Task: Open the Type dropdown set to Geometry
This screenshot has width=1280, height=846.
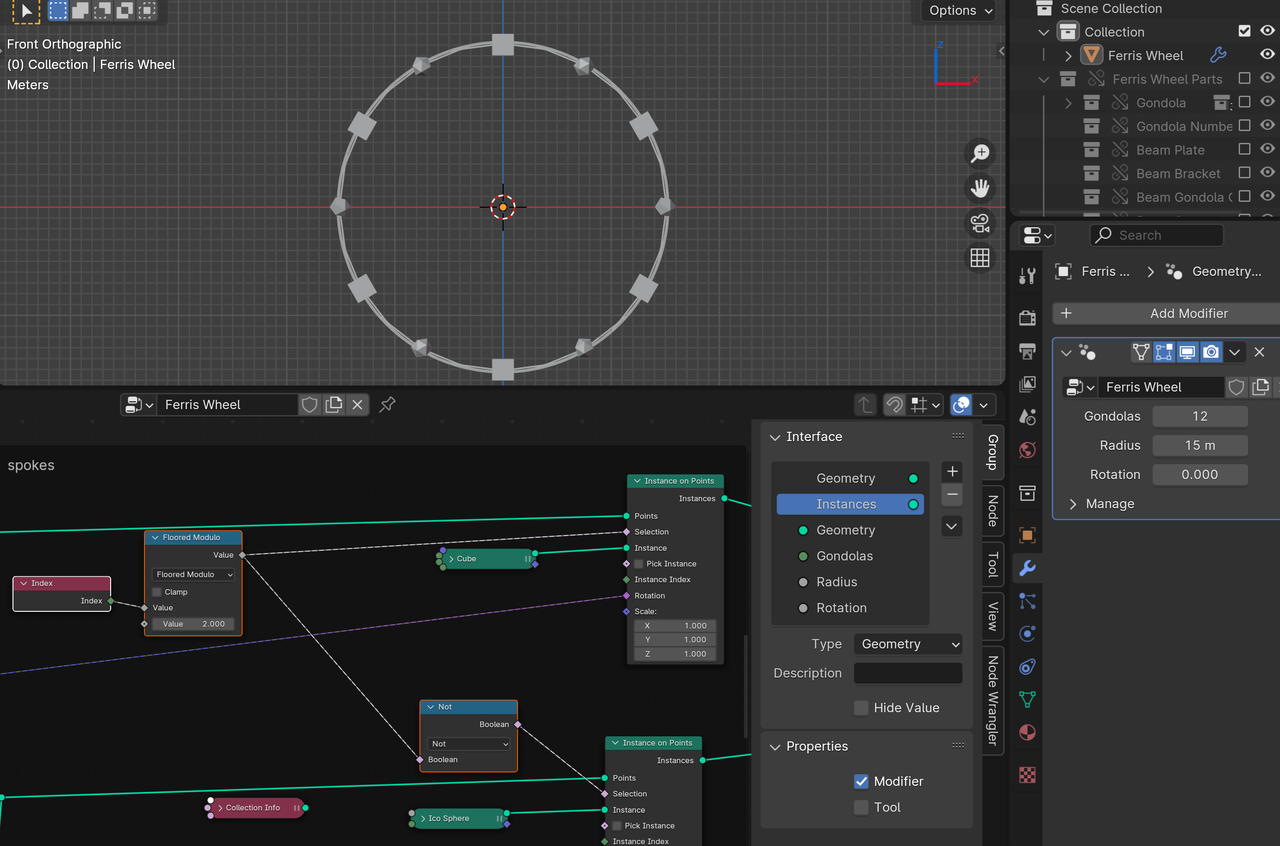Action: pyautogui.click(x=908, y=645)
